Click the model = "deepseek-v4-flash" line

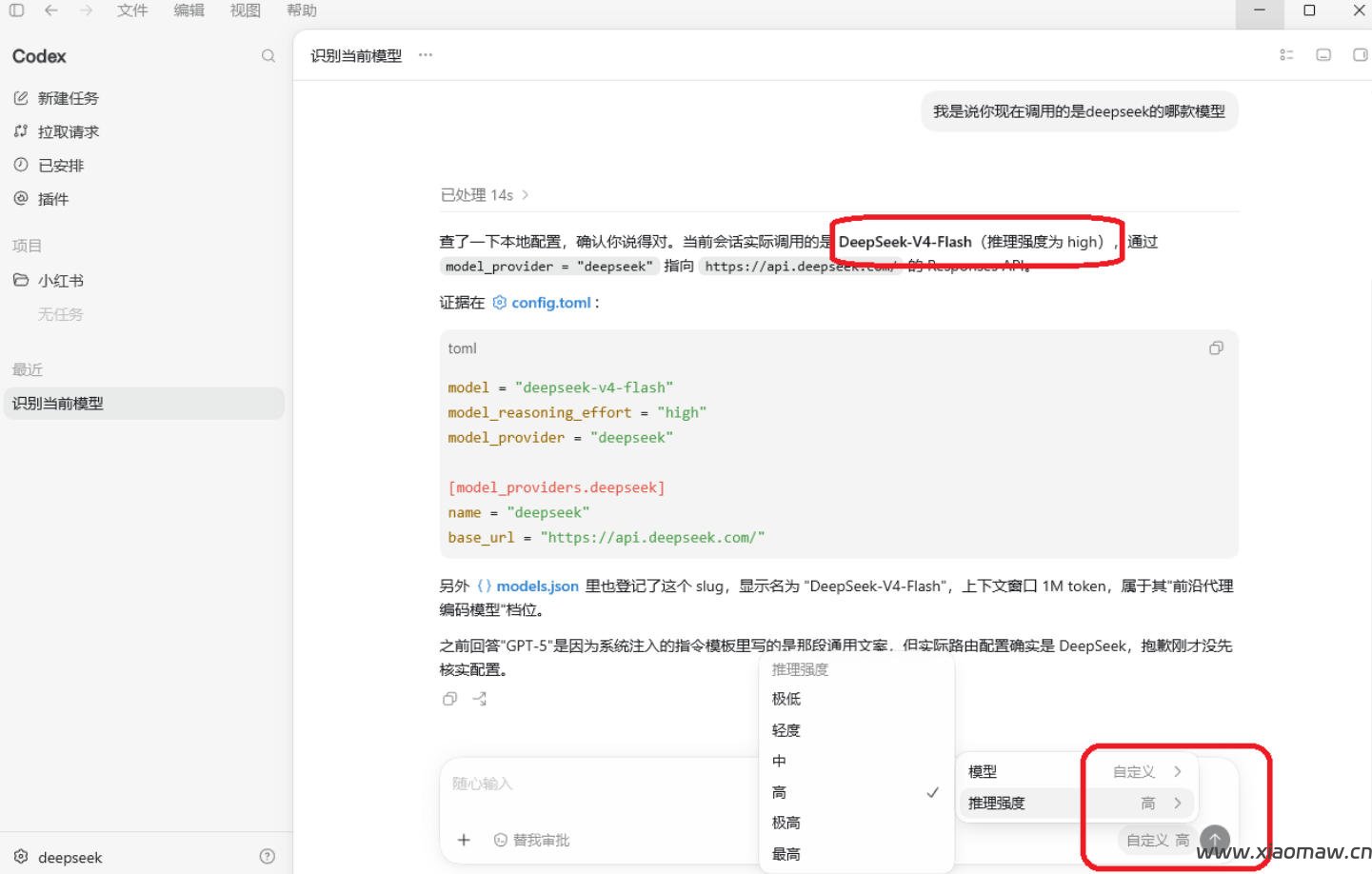[x=560, y=387]
